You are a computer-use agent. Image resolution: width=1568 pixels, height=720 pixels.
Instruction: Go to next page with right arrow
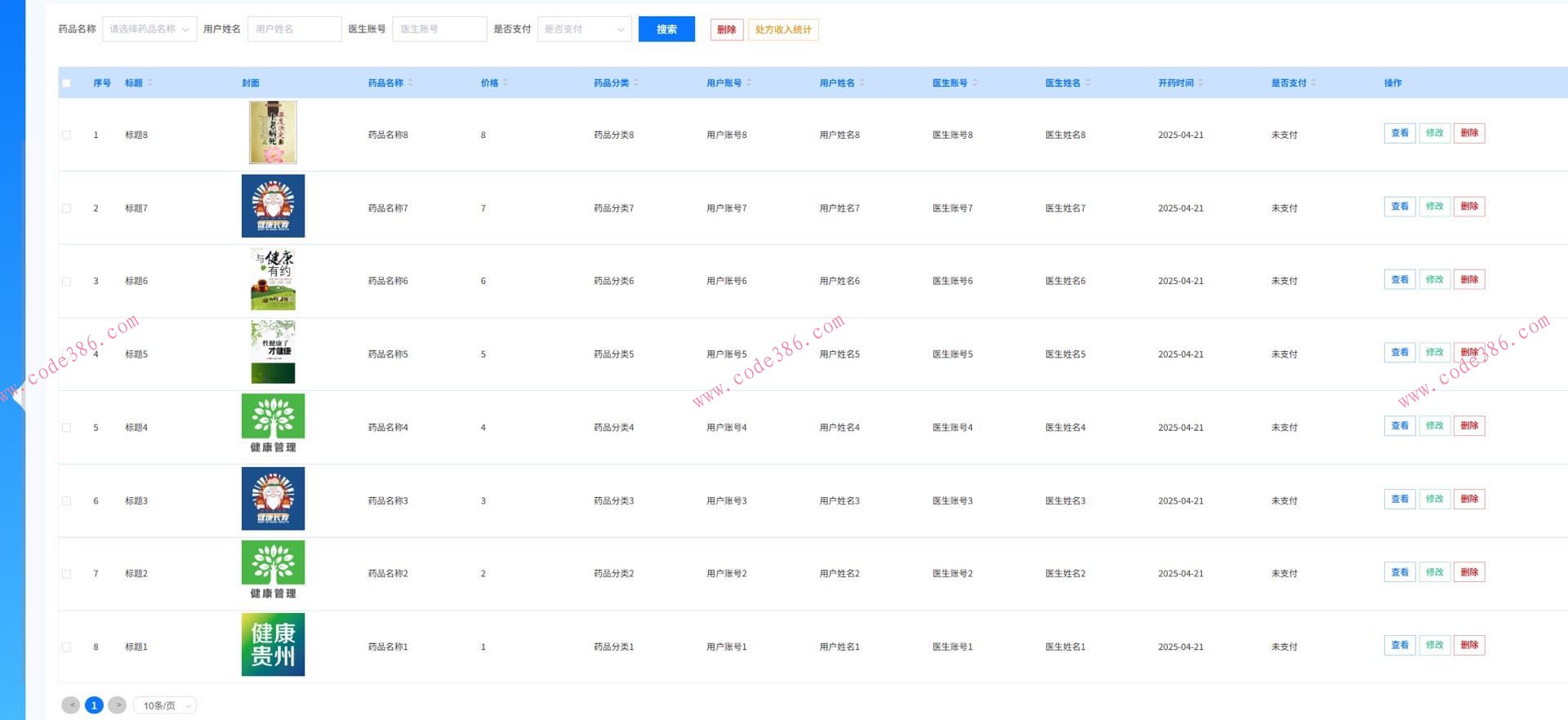(x=118, y=705)
